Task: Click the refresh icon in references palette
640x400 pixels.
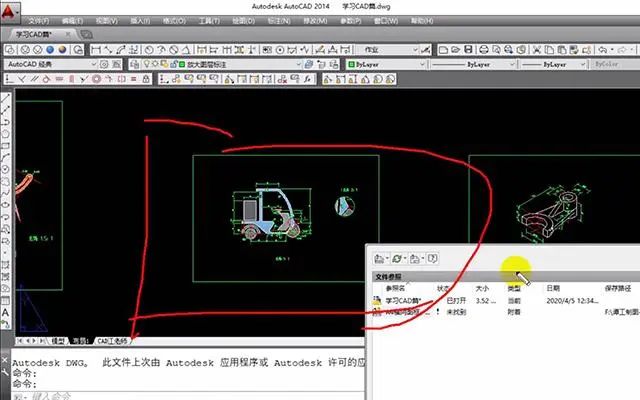Action: 396,259
